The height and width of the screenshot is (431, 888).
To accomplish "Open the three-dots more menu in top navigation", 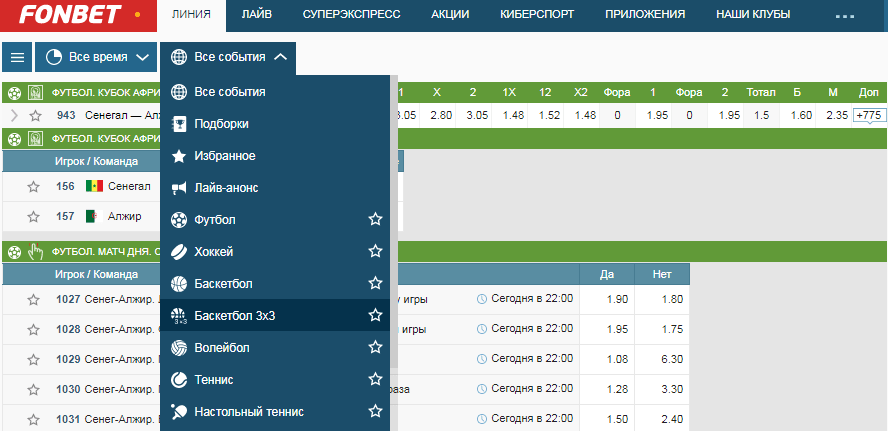I will click(845, 16).
